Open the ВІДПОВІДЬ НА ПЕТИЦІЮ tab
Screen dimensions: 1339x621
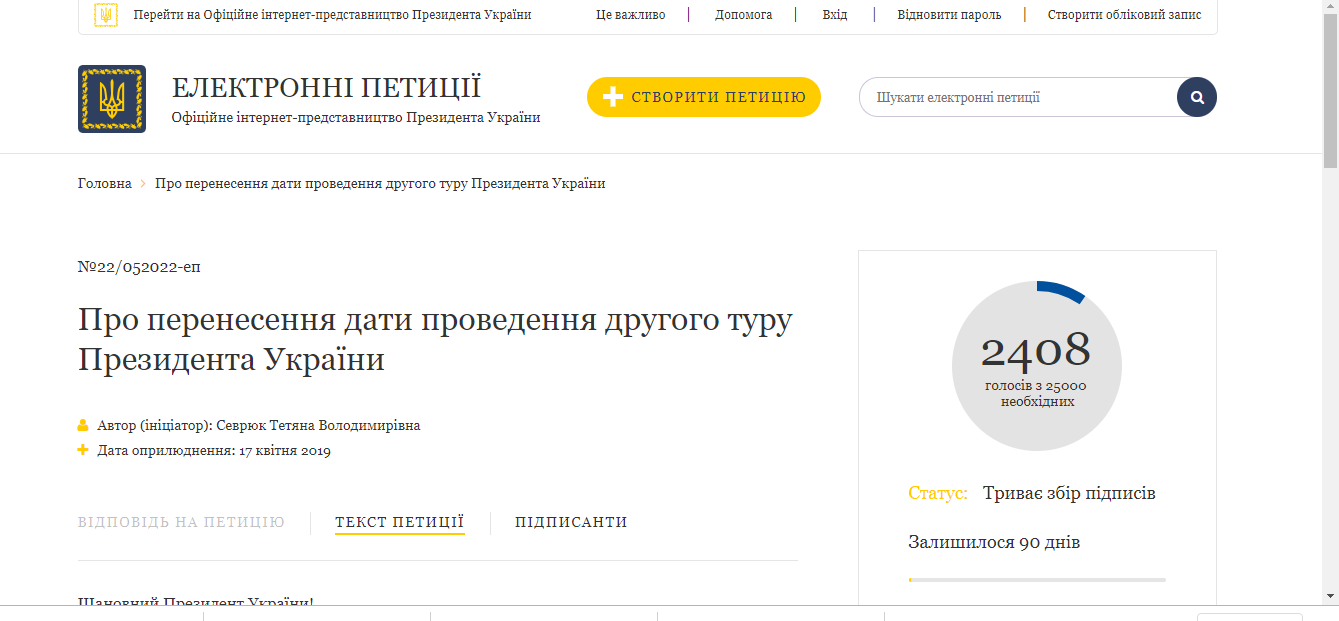tap(181, 521)
